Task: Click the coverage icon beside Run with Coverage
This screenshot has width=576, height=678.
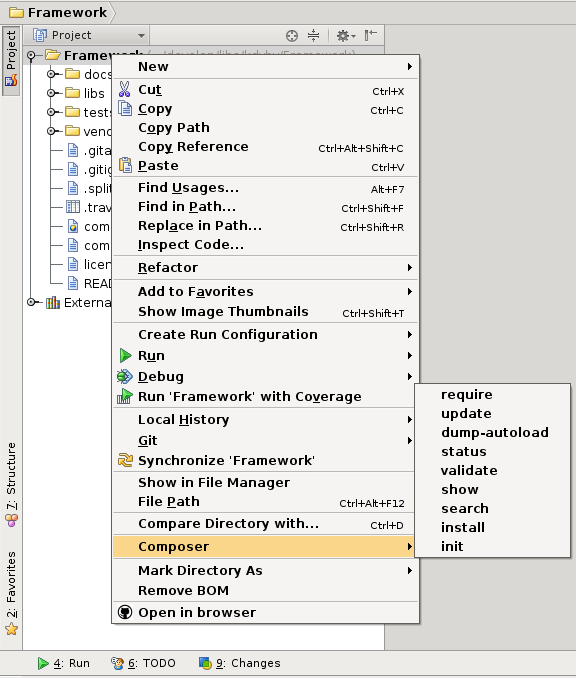Action: [125, 397]
